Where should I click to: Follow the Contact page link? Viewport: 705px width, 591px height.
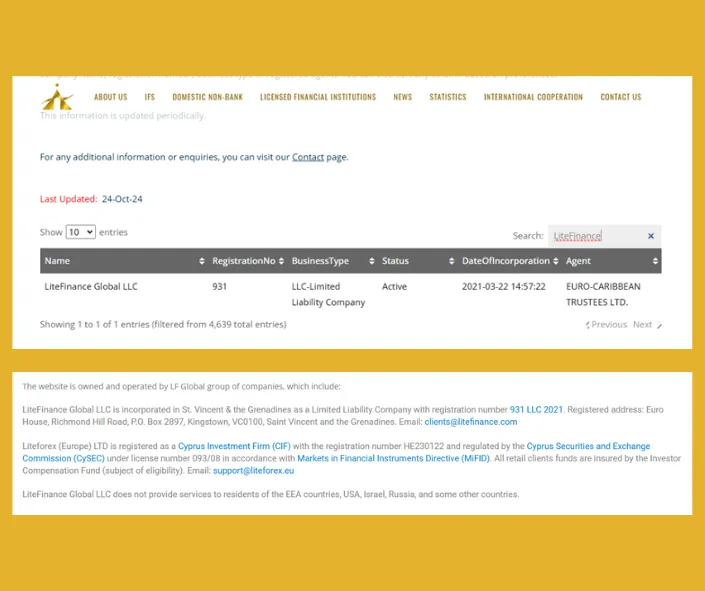308,157
